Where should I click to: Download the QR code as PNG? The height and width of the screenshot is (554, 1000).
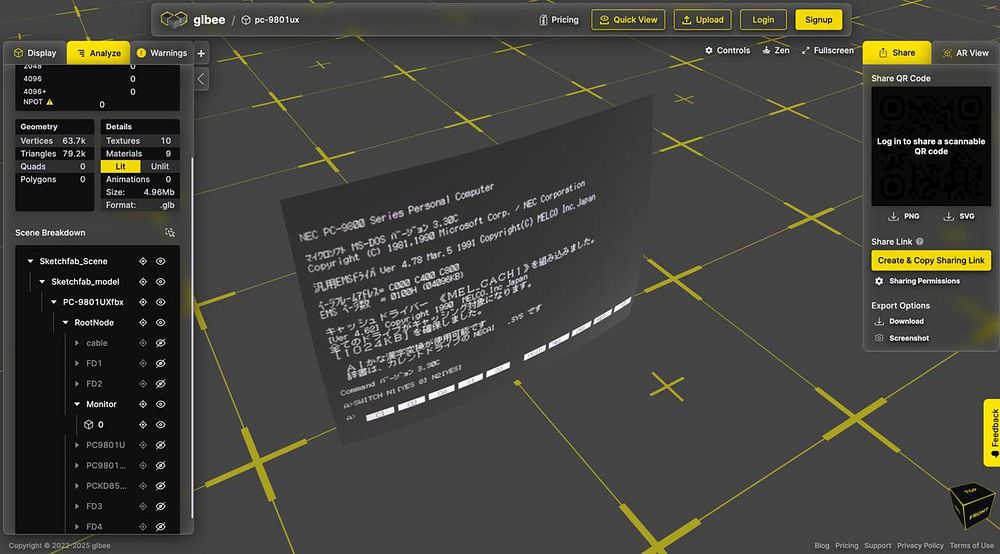point(904,216)
